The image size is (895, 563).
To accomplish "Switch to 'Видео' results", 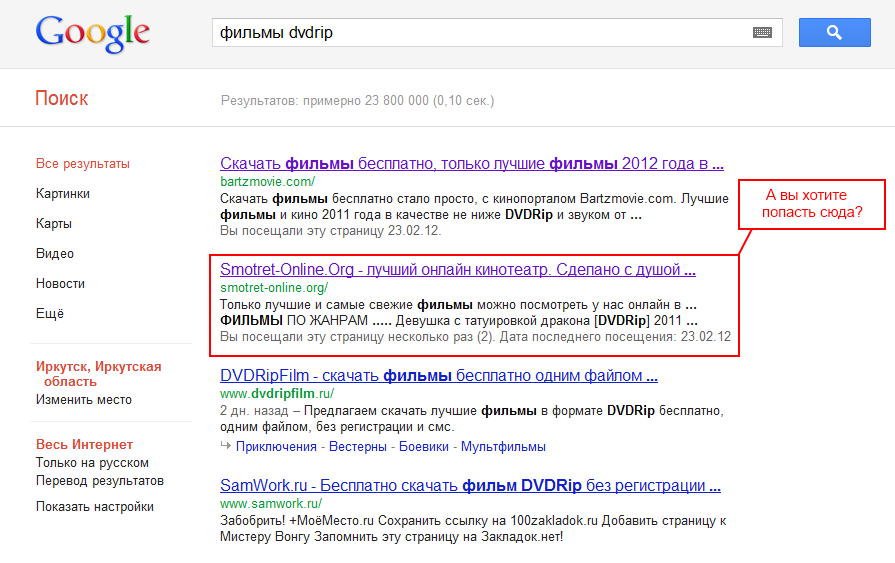I will pyautogui.click(x=55, y=254).
